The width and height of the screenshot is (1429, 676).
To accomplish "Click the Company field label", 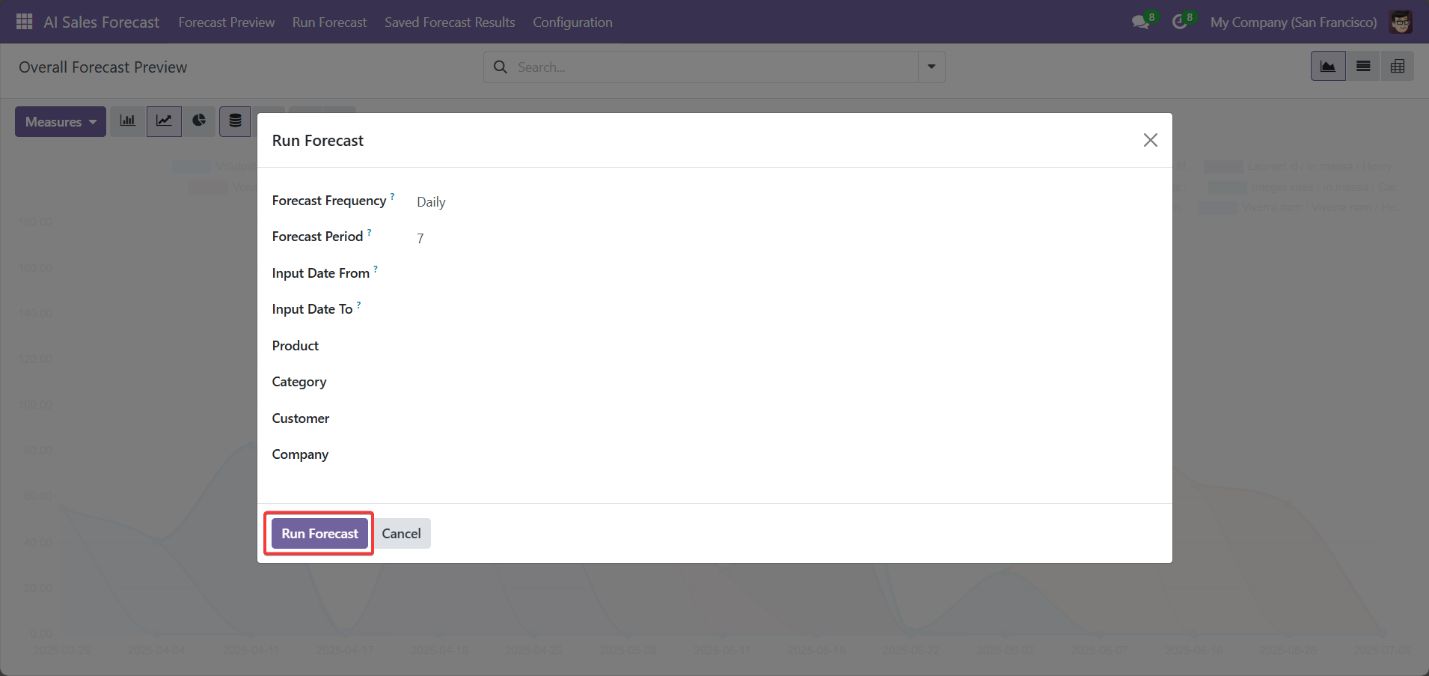I will [300, 454].
